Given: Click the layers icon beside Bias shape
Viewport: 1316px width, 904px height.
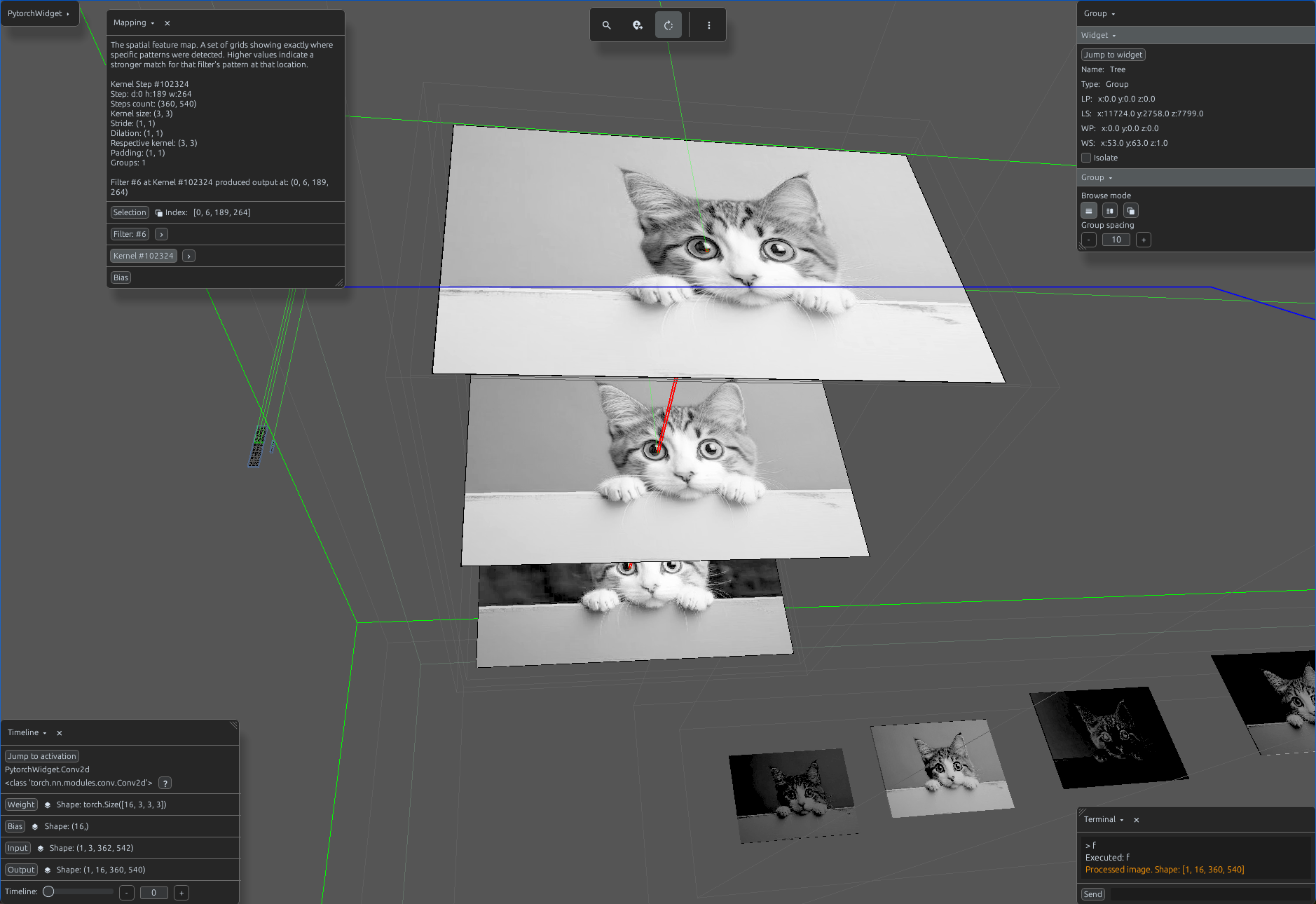Looking at the screenshot, I should click(x=35, y=827).
